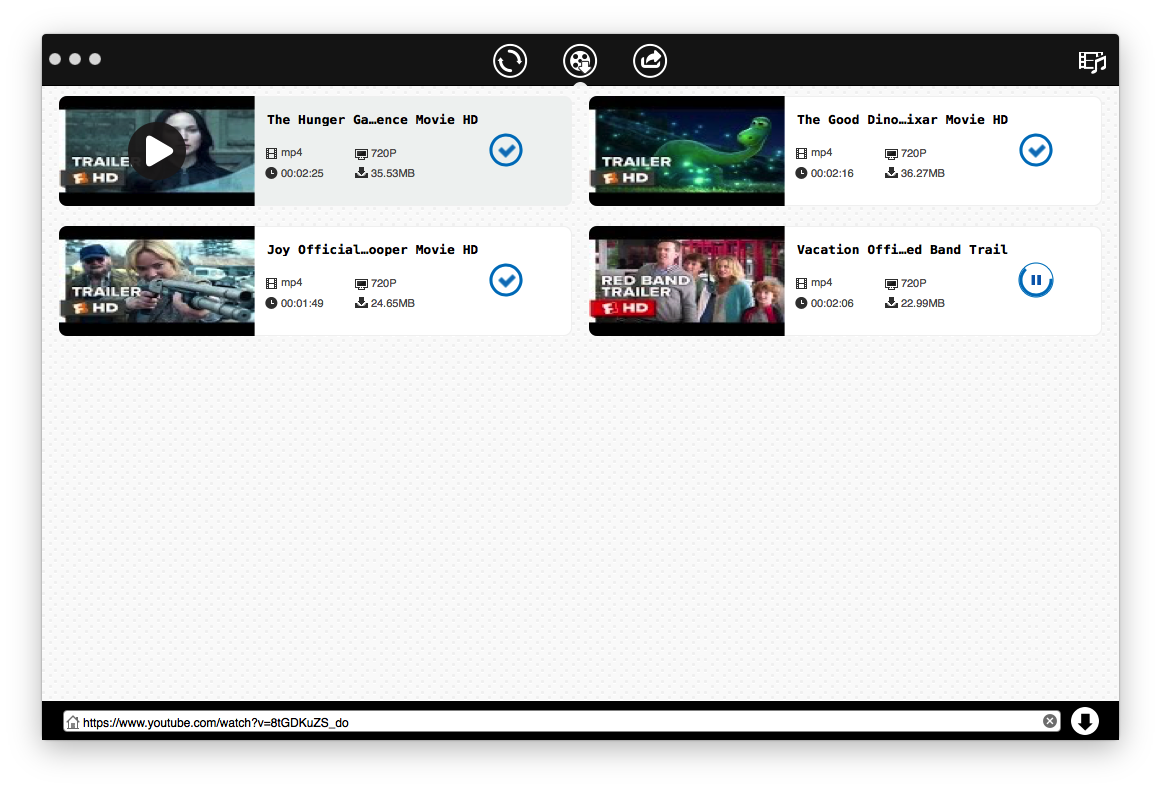Click the 35.53MB file size text
Screen dimensions: 1161x790
click(x=392, y=173)
